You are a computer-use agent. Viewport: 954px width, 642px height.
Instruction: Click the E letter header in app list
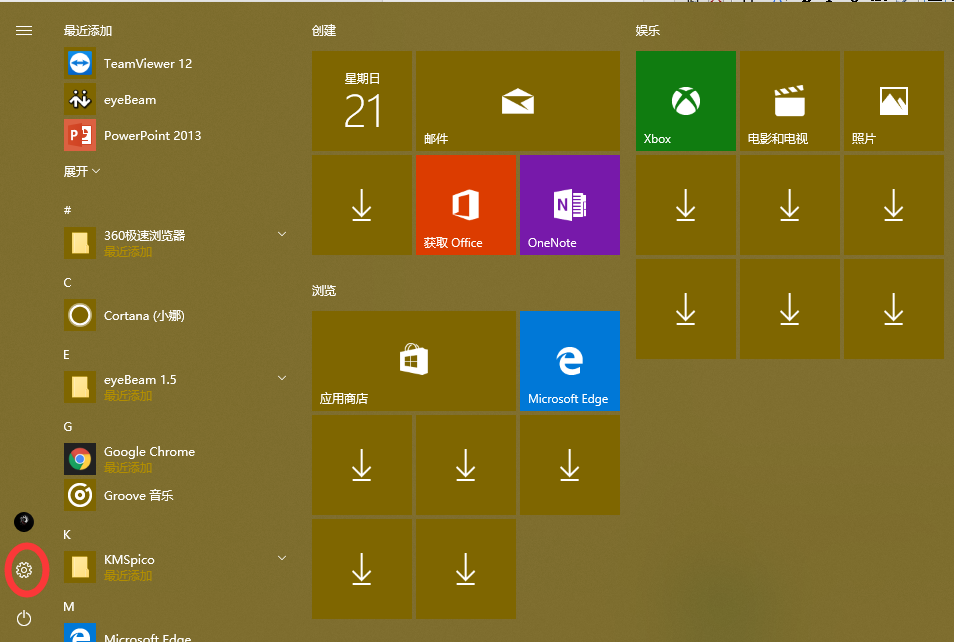pyautogui.click(x=67, y=354)
